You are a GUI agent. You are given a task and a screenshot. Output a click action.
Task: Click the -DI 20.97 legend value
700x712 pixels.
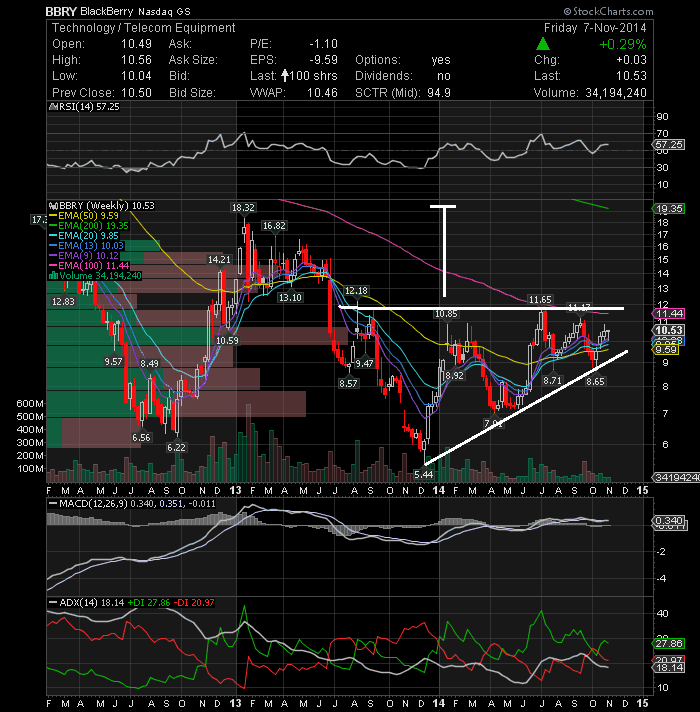tap(194, 603)
